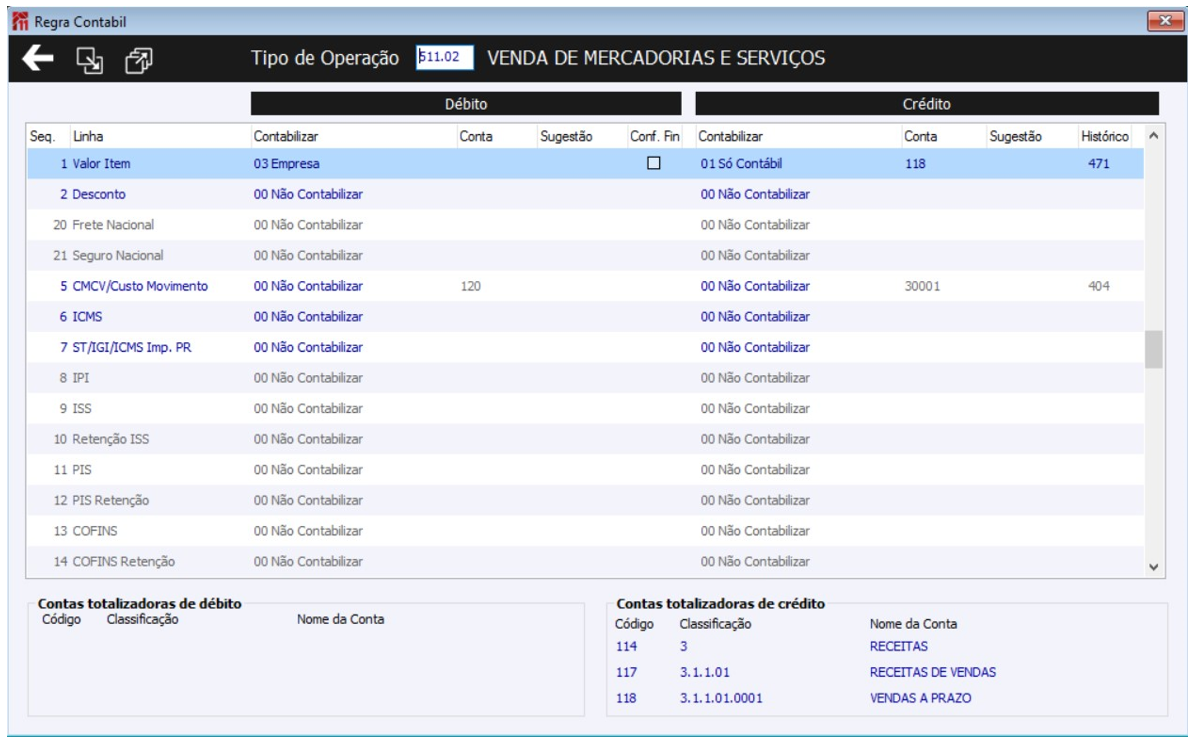Click the Crédito section header
Viewport: 1190px width, 739px height.
(x=927, y=104)
